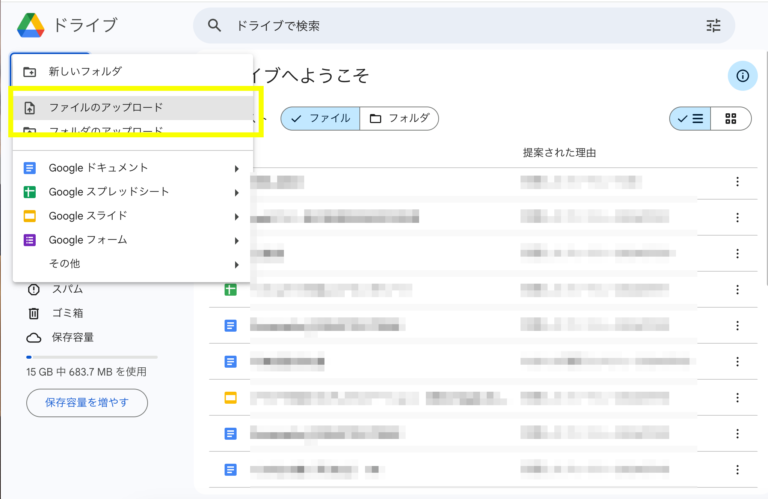This screenshot has width=768, height=499.
Task: Choose ファイルのアップロード from menu
Action: [106, 107]
